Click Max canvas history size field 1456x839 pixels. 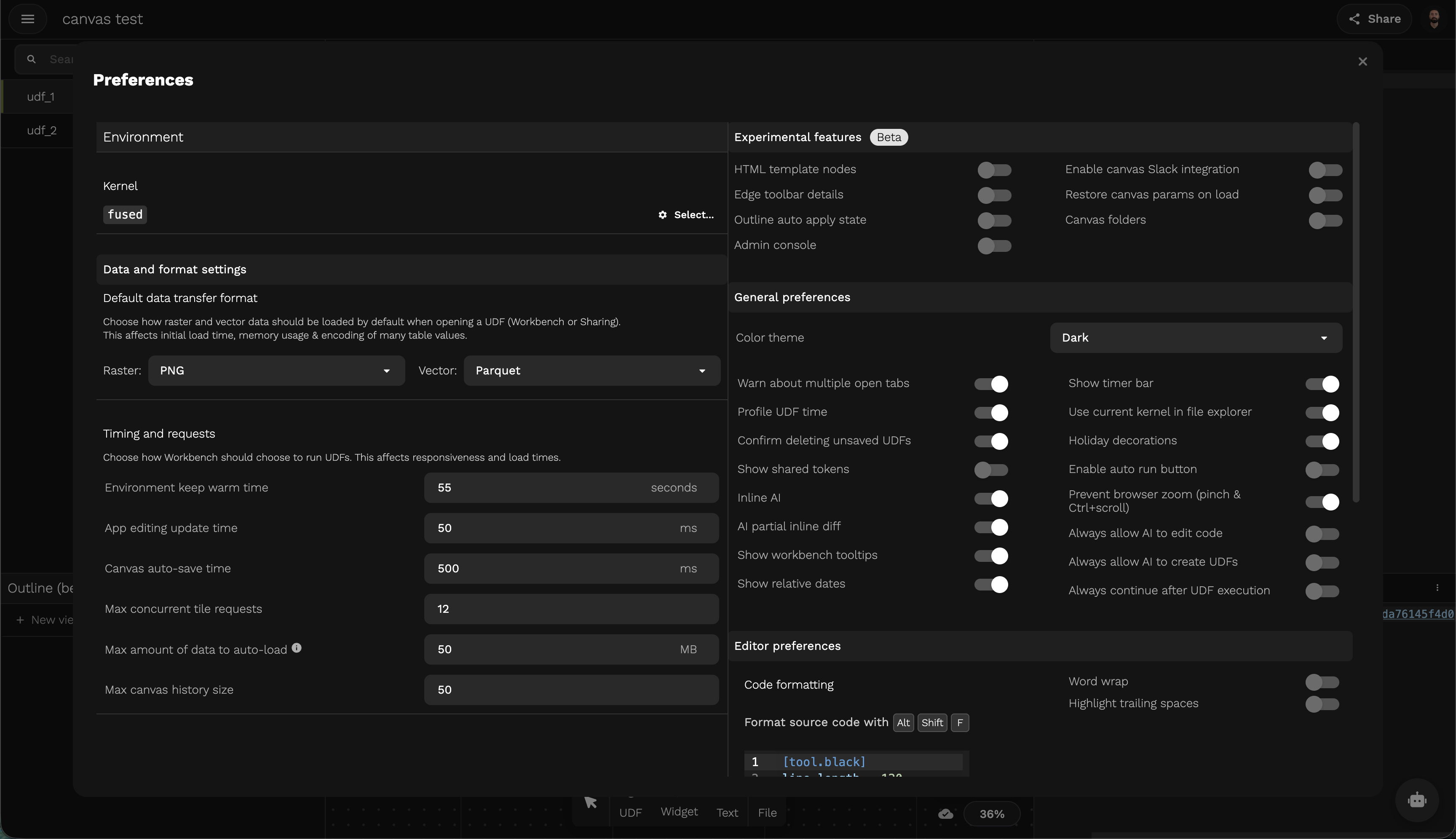571,690
